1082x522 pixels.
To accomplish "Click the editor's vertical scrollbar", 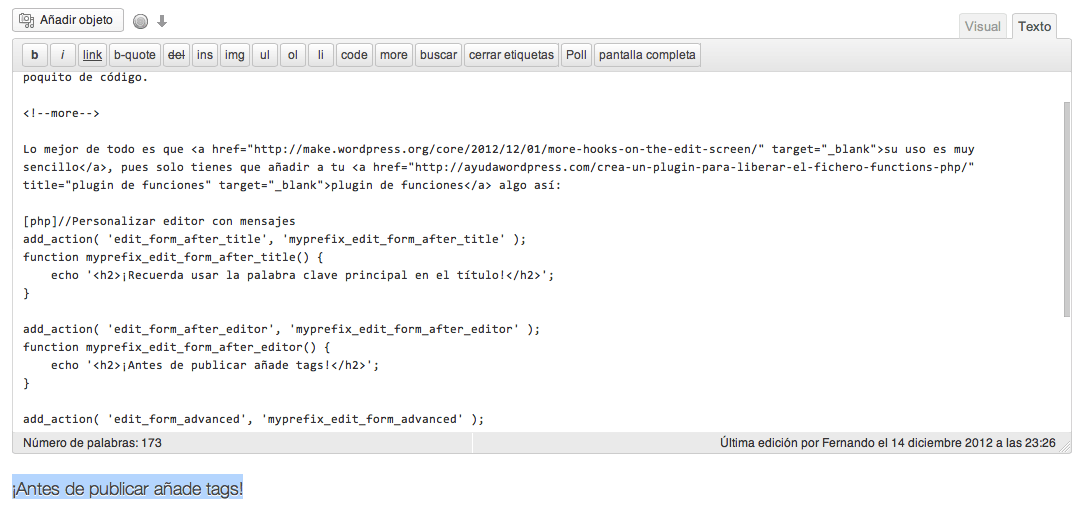I will click(1066, 210).
